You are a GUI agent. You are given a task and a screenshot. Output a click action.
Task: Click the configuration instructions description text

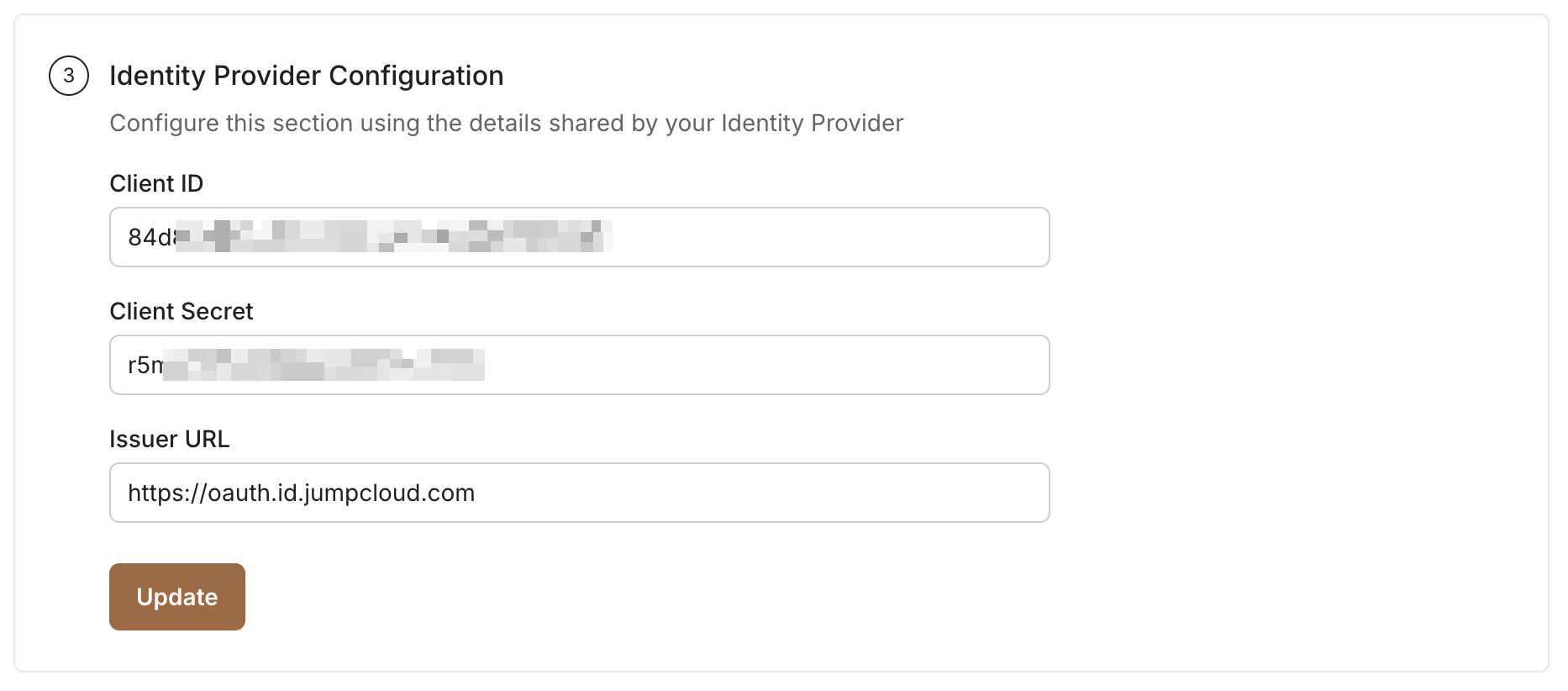pos(505,123)
